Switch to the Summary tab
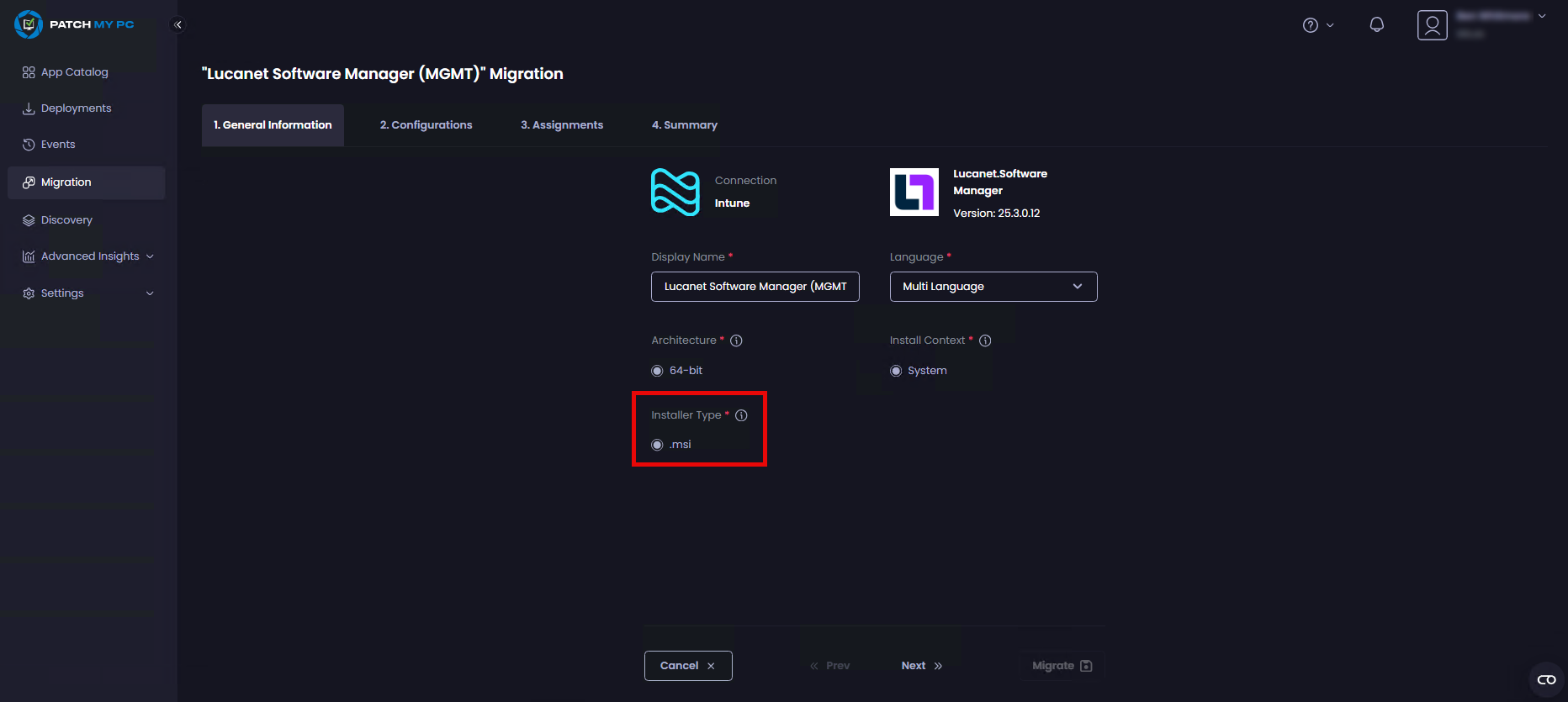 (685, 125)
